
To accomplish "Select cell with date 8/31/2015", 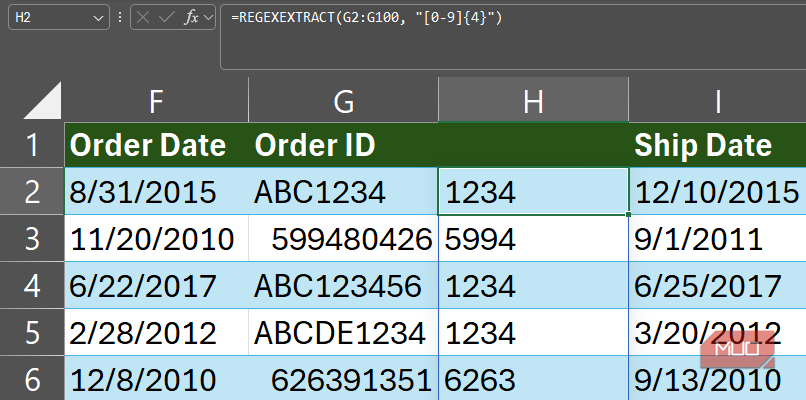I will (156, 191).
